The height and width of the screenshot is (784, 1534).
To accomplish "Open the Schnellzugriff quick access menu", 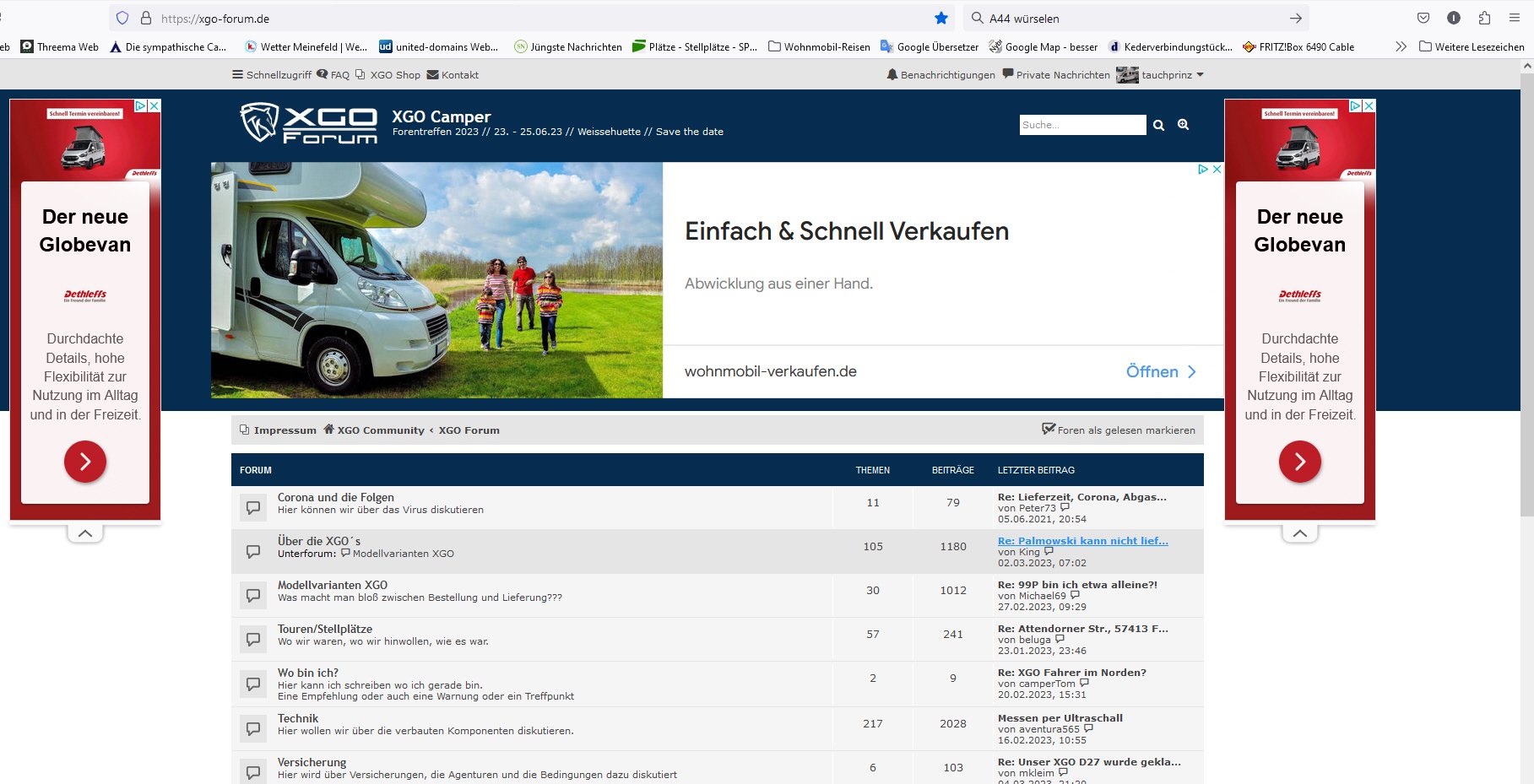I will (x=272, y=75).
